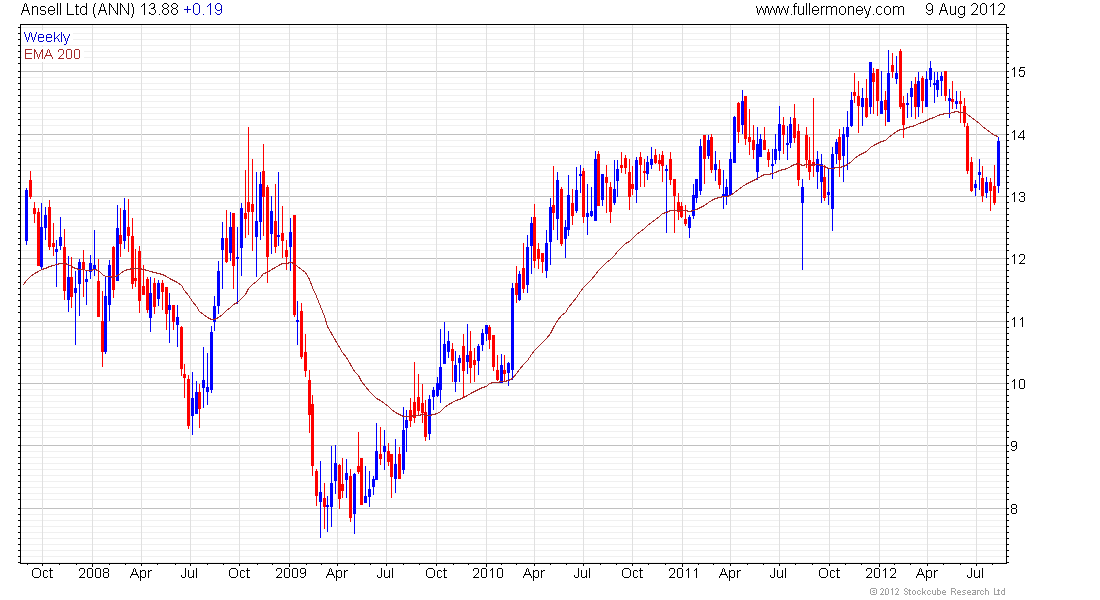Click the '2008' year label on time axis

coord(94,573)
